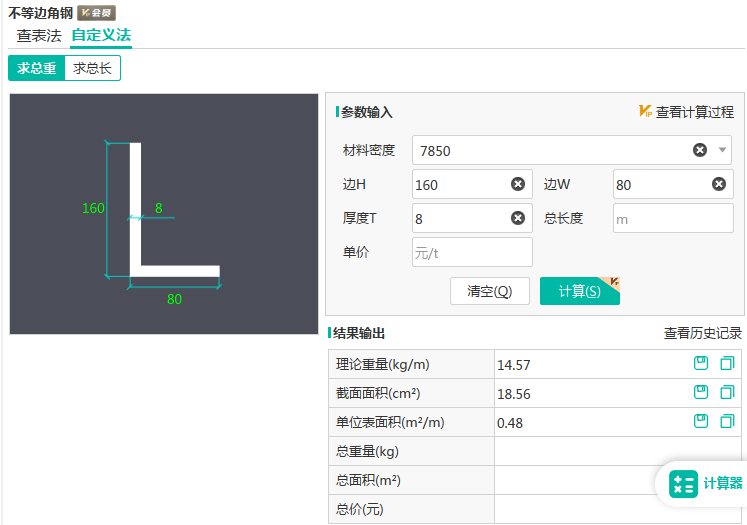Copy the 截面面积 result 18.56
747x525 pixels.
[727, 392]
